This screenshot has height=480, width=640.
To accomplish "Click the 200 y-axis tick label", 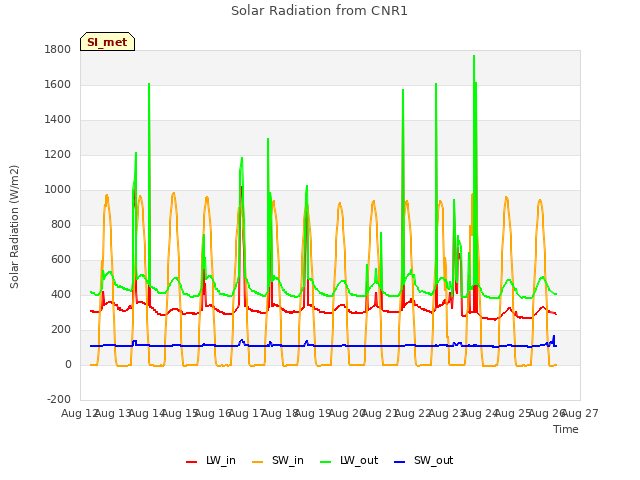I will click(61, 330).
